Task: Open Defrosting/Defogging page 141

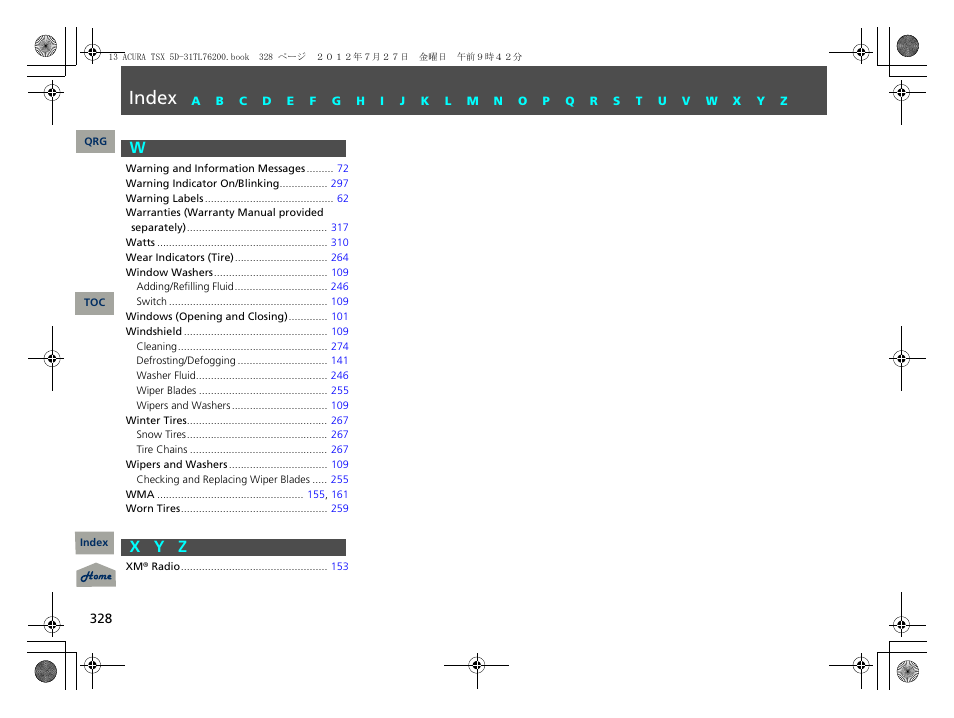Action: pos(339,361)
